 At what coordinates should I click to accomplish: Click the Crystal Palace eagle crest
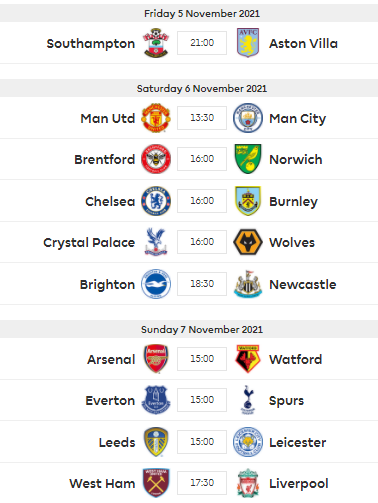[156, 242]
